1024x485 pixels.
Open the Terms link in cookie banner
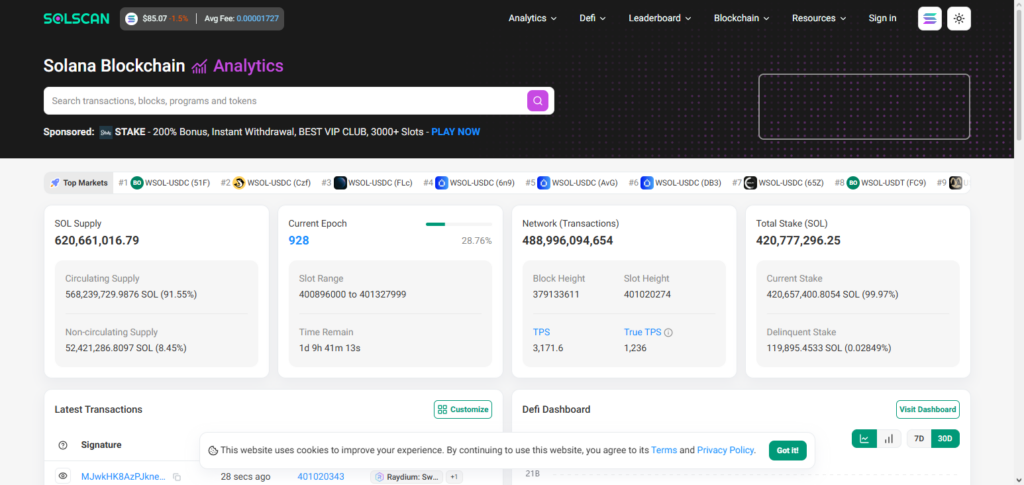tap(664, 450)
